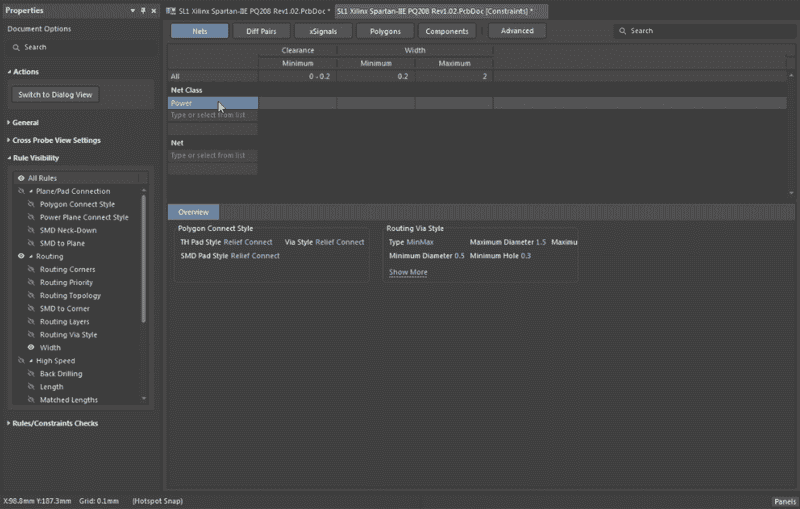Viewport: 800px width, 509px height.
Task: Click Show More in Routing Via Style
Action: pos(408,272)
